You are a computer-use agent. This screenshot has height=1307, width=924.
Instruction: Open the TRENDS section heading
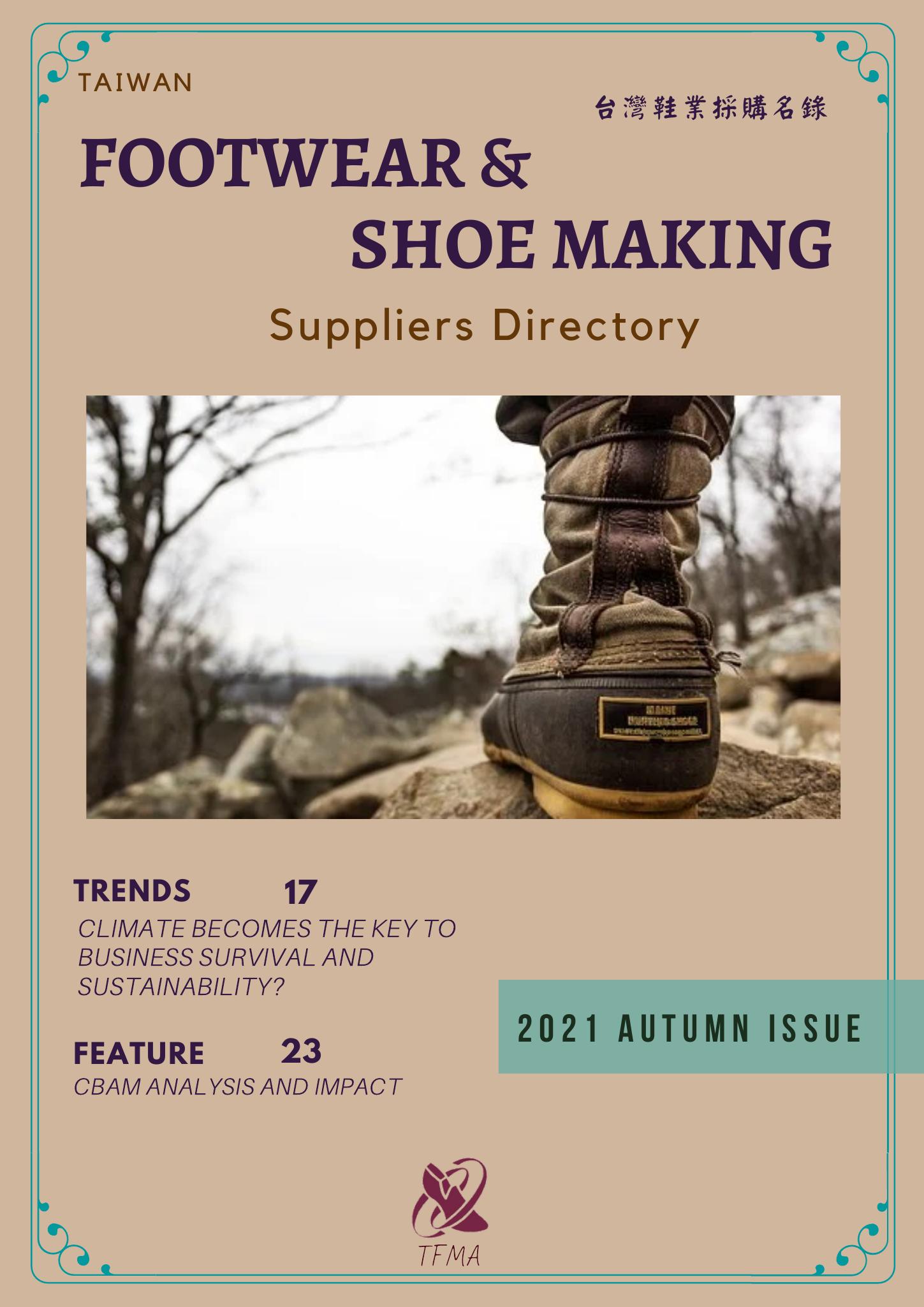(x=132, y=890)
